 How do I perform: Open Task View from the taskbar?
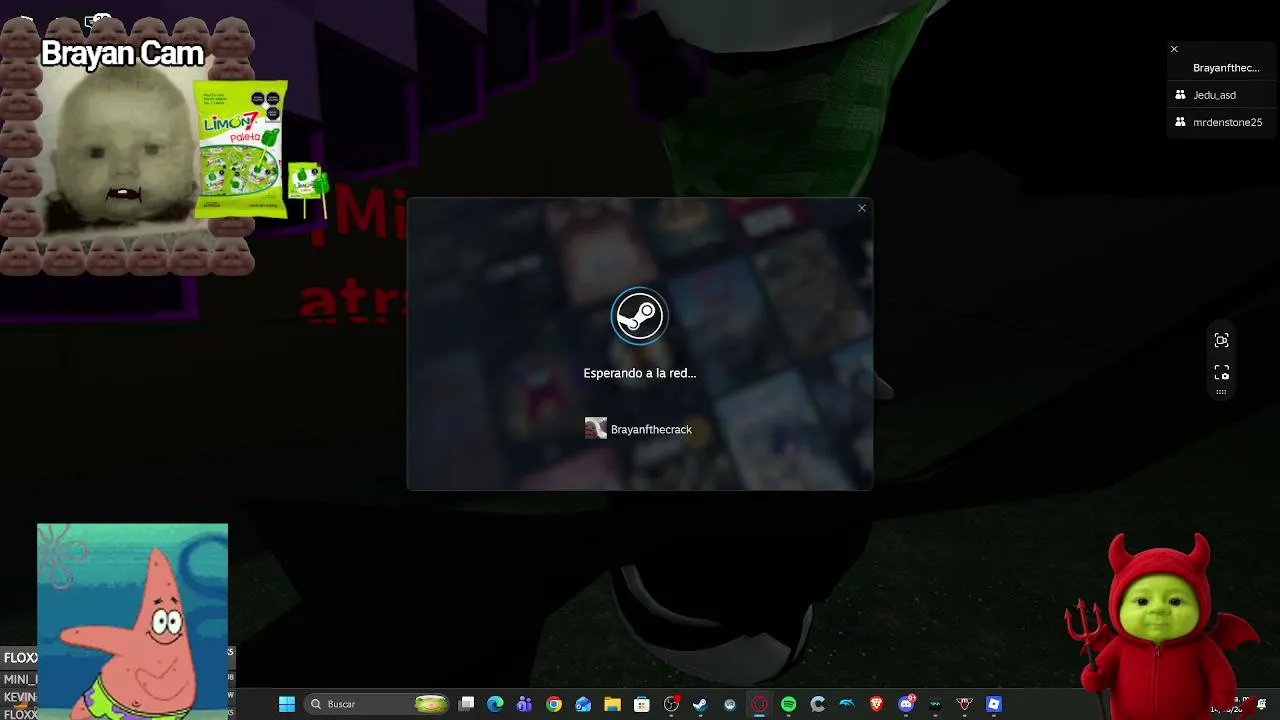click(466, 704)
